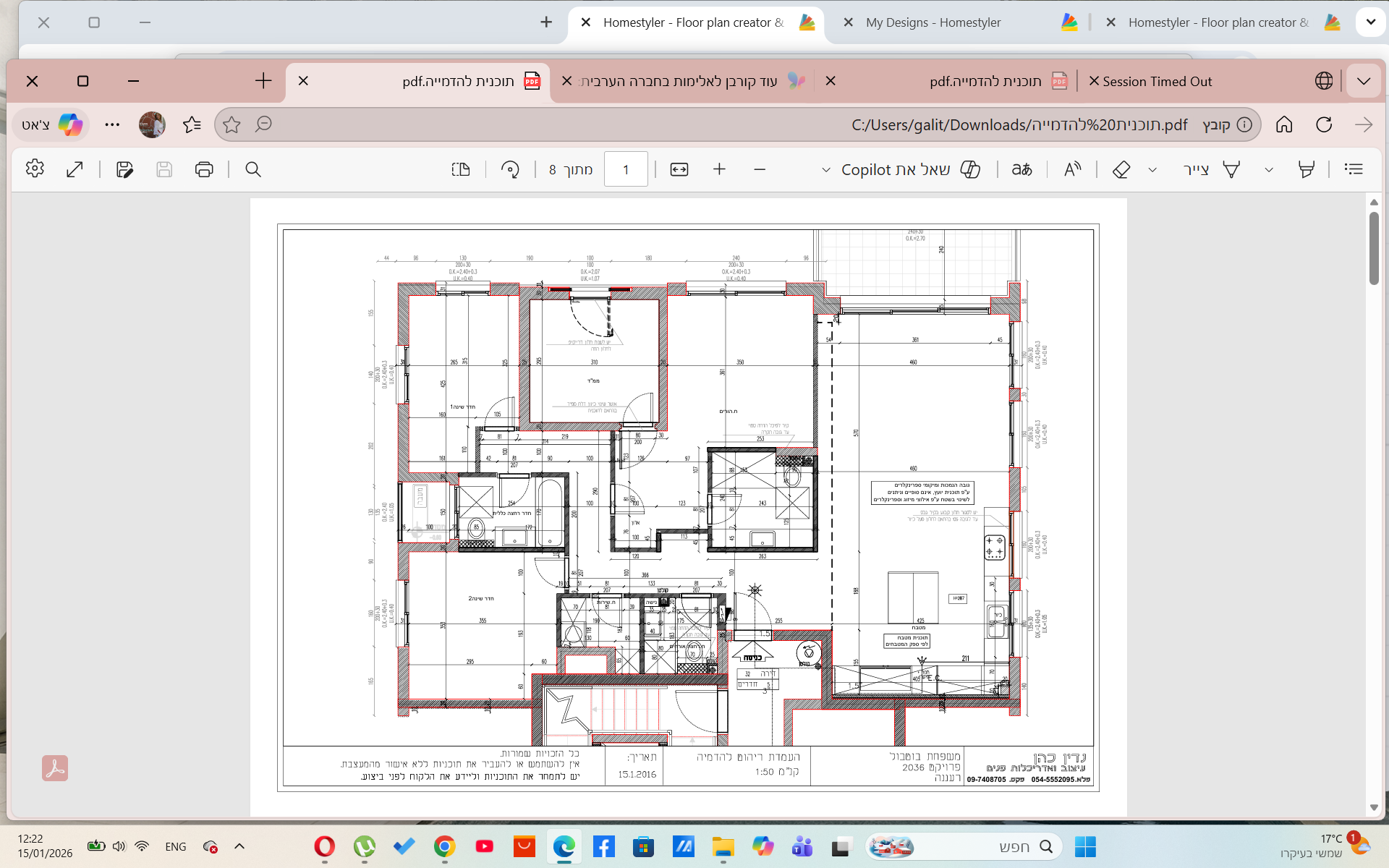
Task: Switch to Session Timed Out tab
Action: point(1157,81)
